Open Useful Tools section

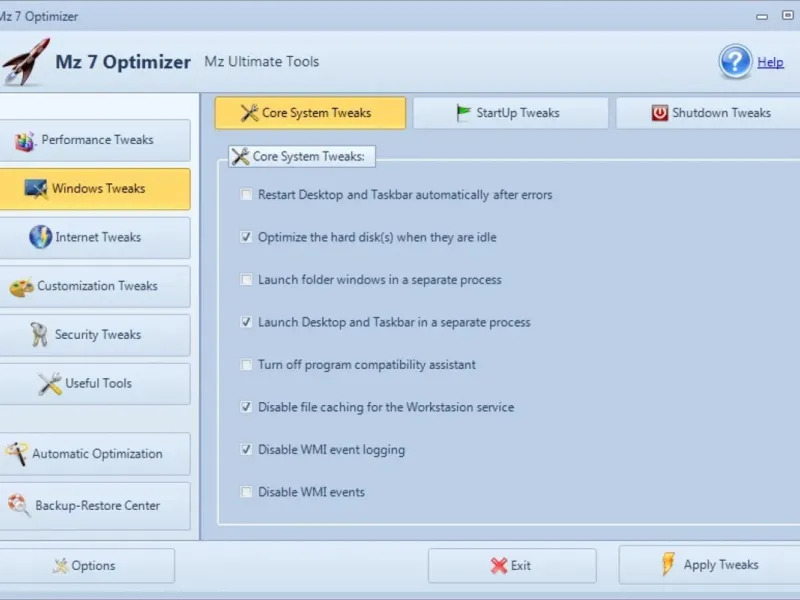click(x=95, y=384)
